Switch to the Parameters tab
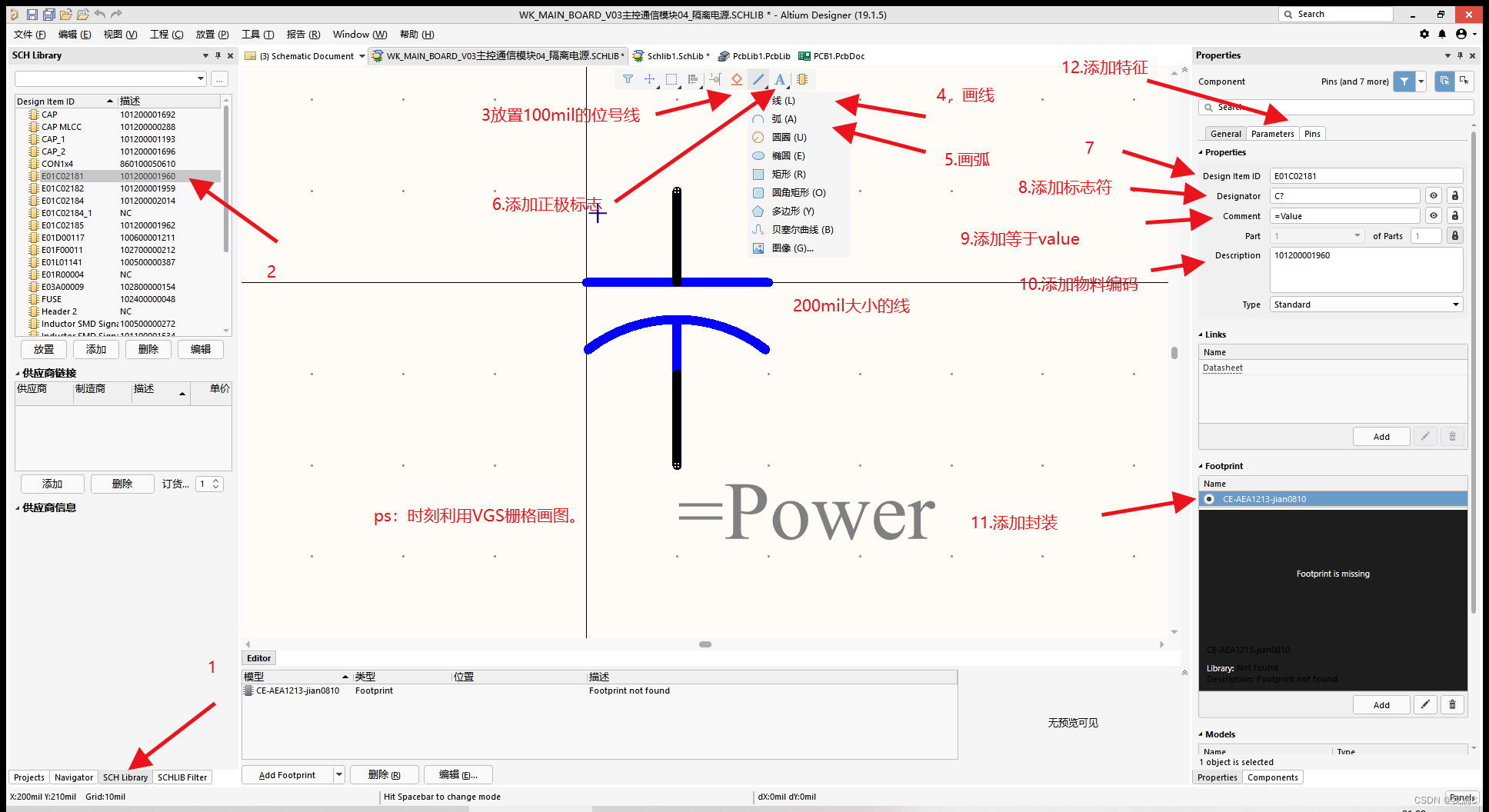1489x812 pixels. click(1272, 133)
